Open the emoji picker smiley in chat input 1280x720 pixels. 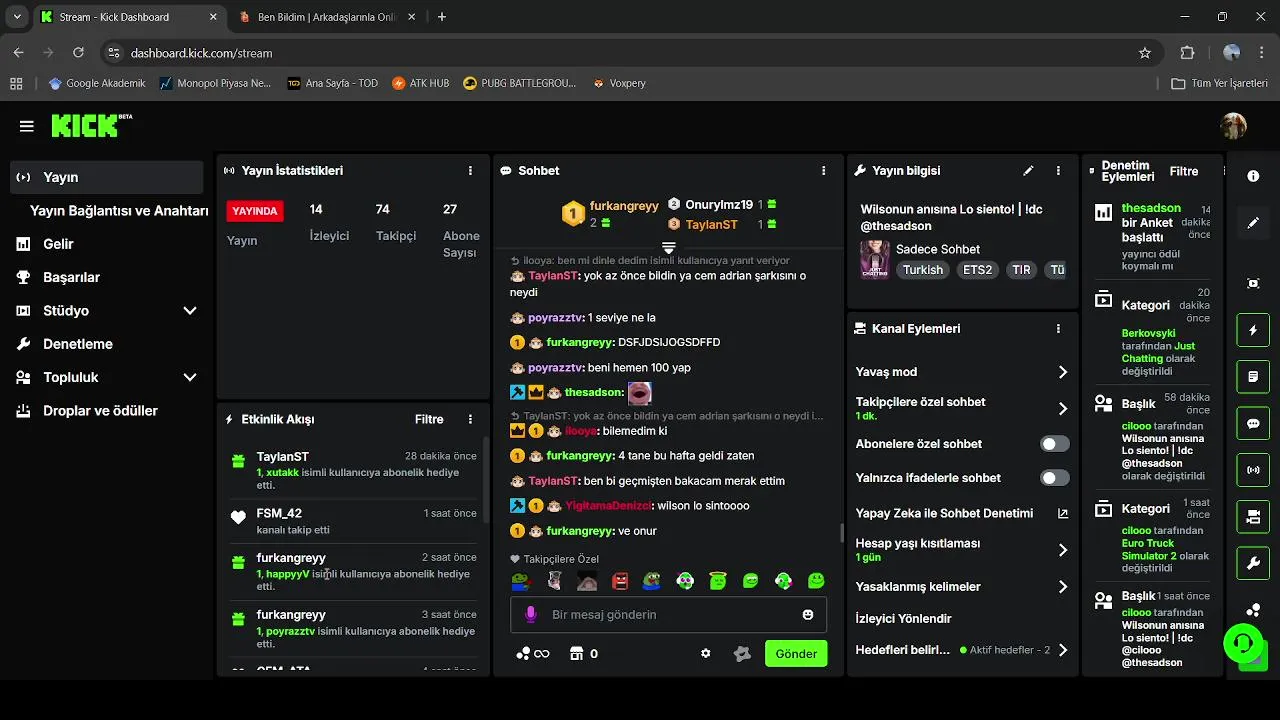(808, 614)
